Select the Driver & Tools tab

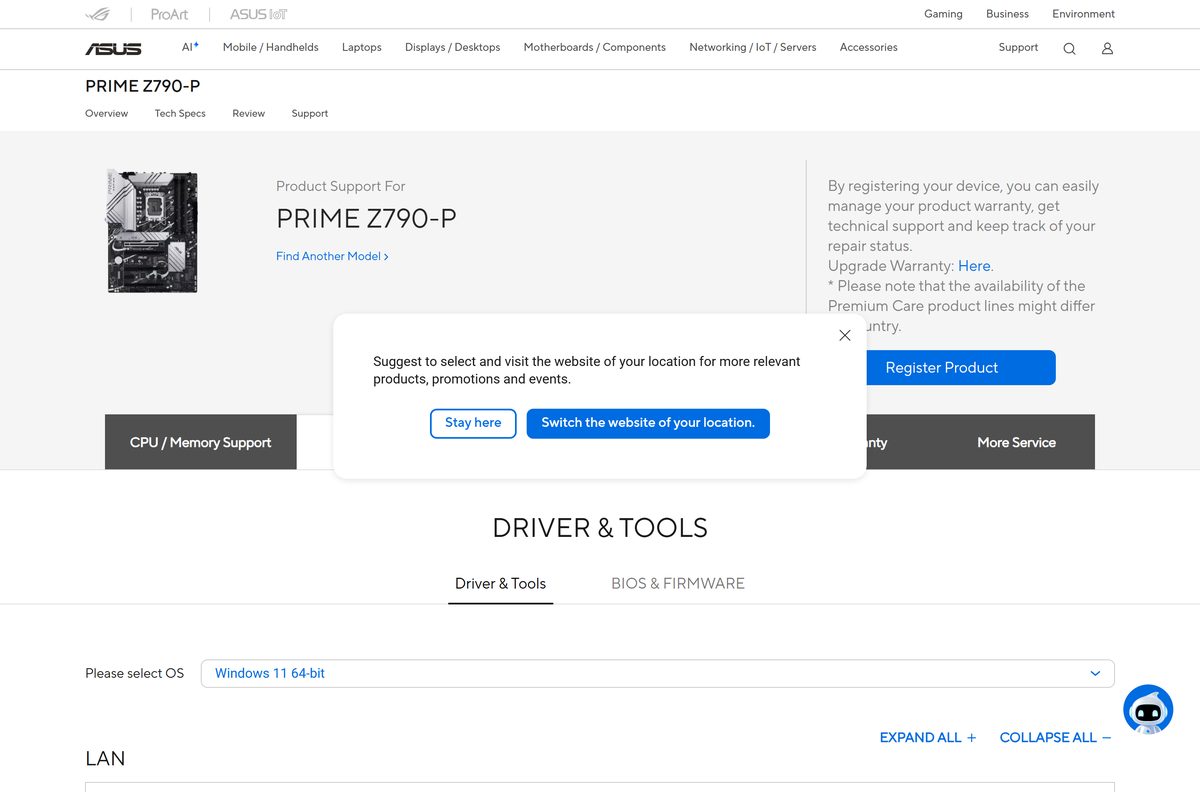(x=500, y=583)
